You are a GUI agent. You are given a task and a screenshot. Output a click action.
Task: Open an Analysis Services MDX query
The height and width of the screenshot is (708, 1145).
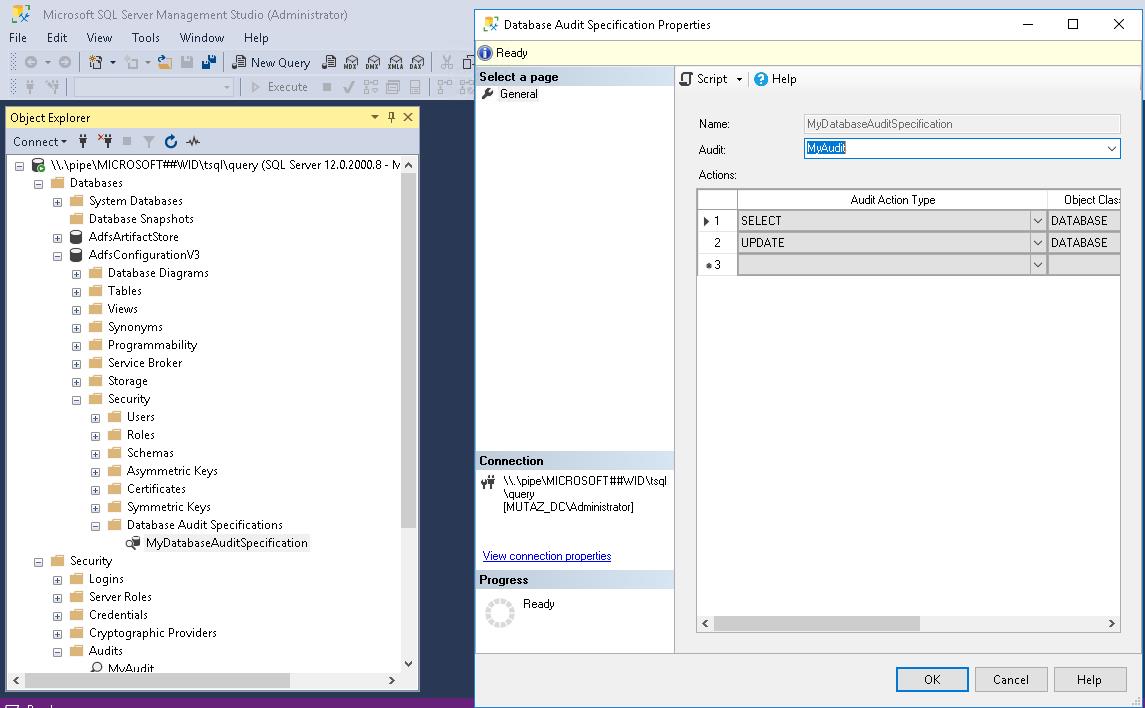click(x=351, y=63)
